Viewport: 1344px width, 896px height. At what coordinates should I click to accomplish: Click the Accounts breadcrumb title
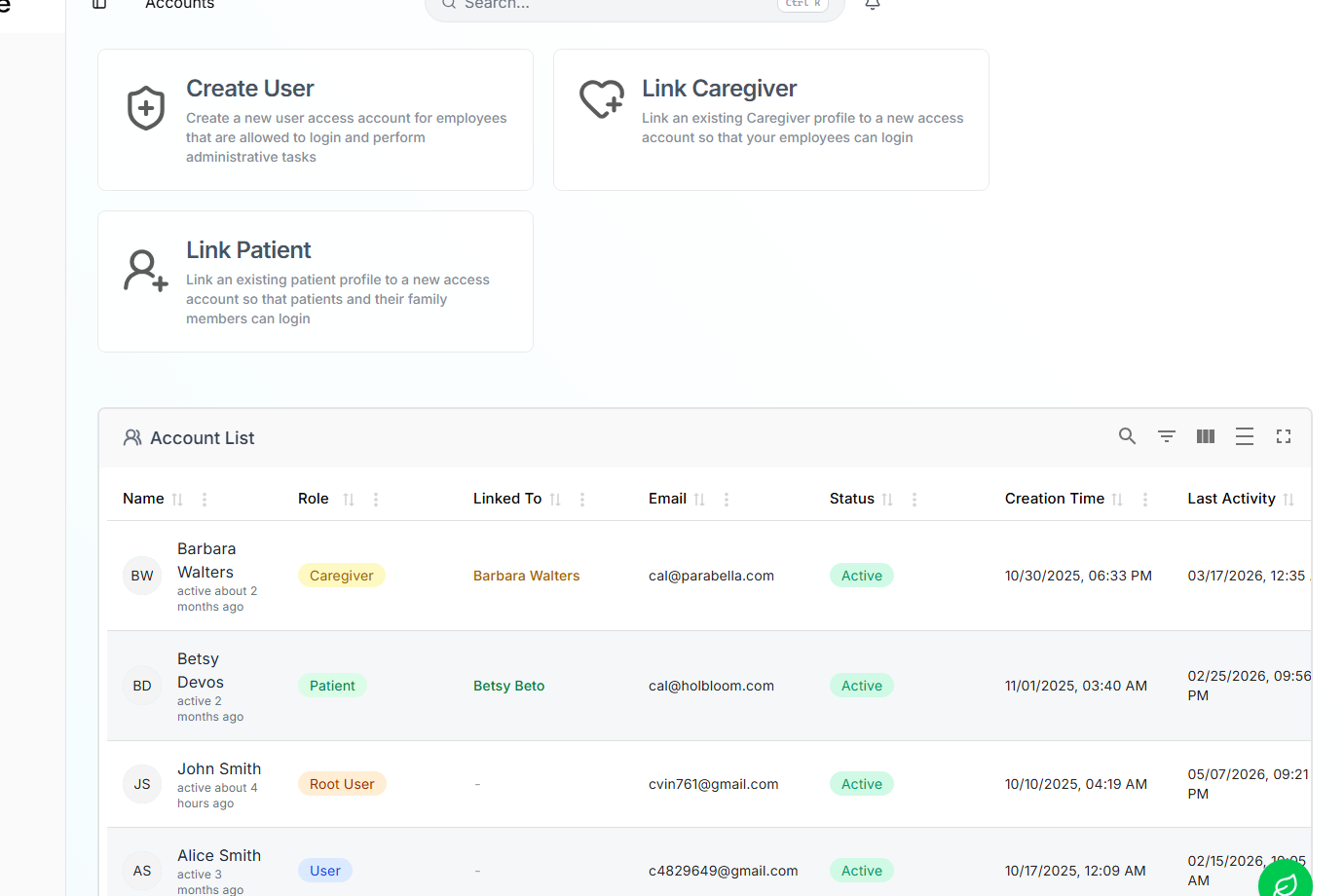pos(180,4)
